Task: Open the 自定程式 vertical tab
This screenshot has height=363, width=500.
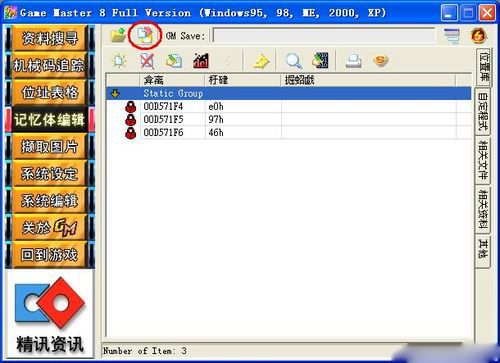Action: coord(482,111)
